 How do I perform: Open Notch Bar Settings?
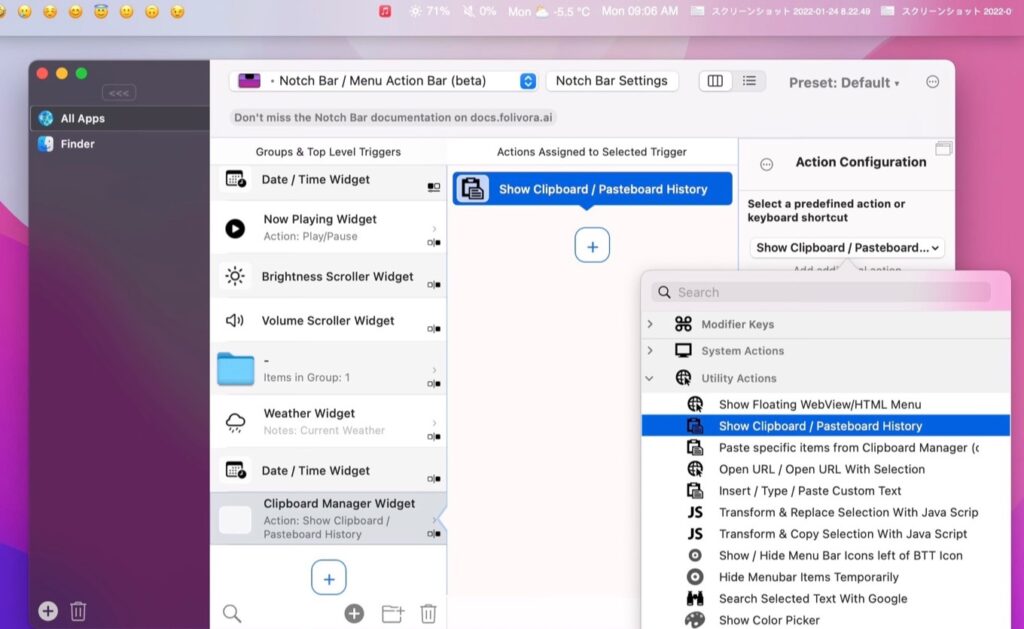pyautogui.click(x=612, y=81)
